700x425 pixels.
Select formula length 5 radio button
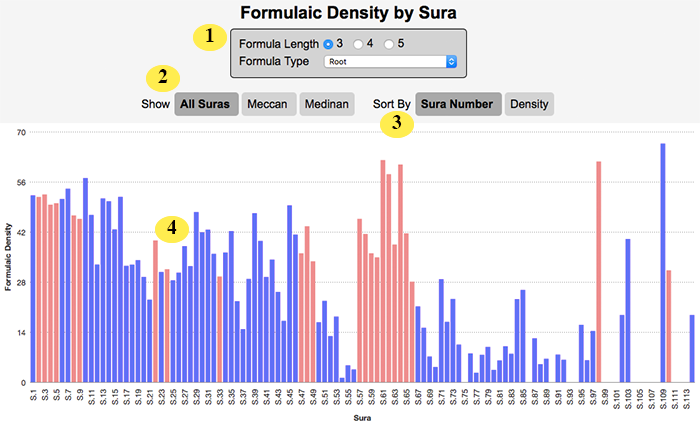click(389, 44)
